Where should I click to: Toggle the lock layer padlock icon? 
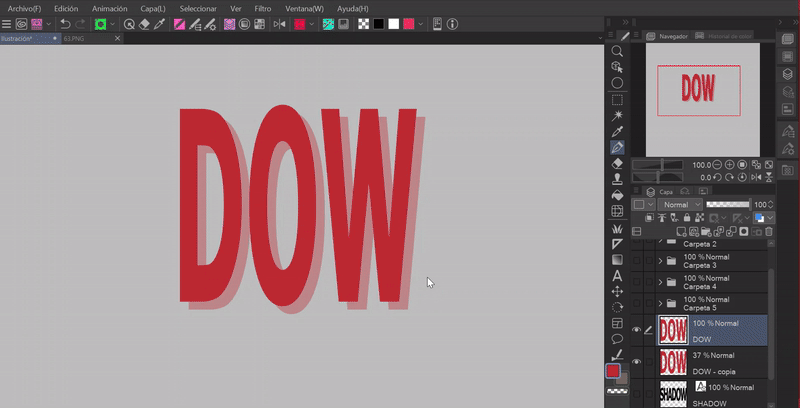click(x=687, y=218)
